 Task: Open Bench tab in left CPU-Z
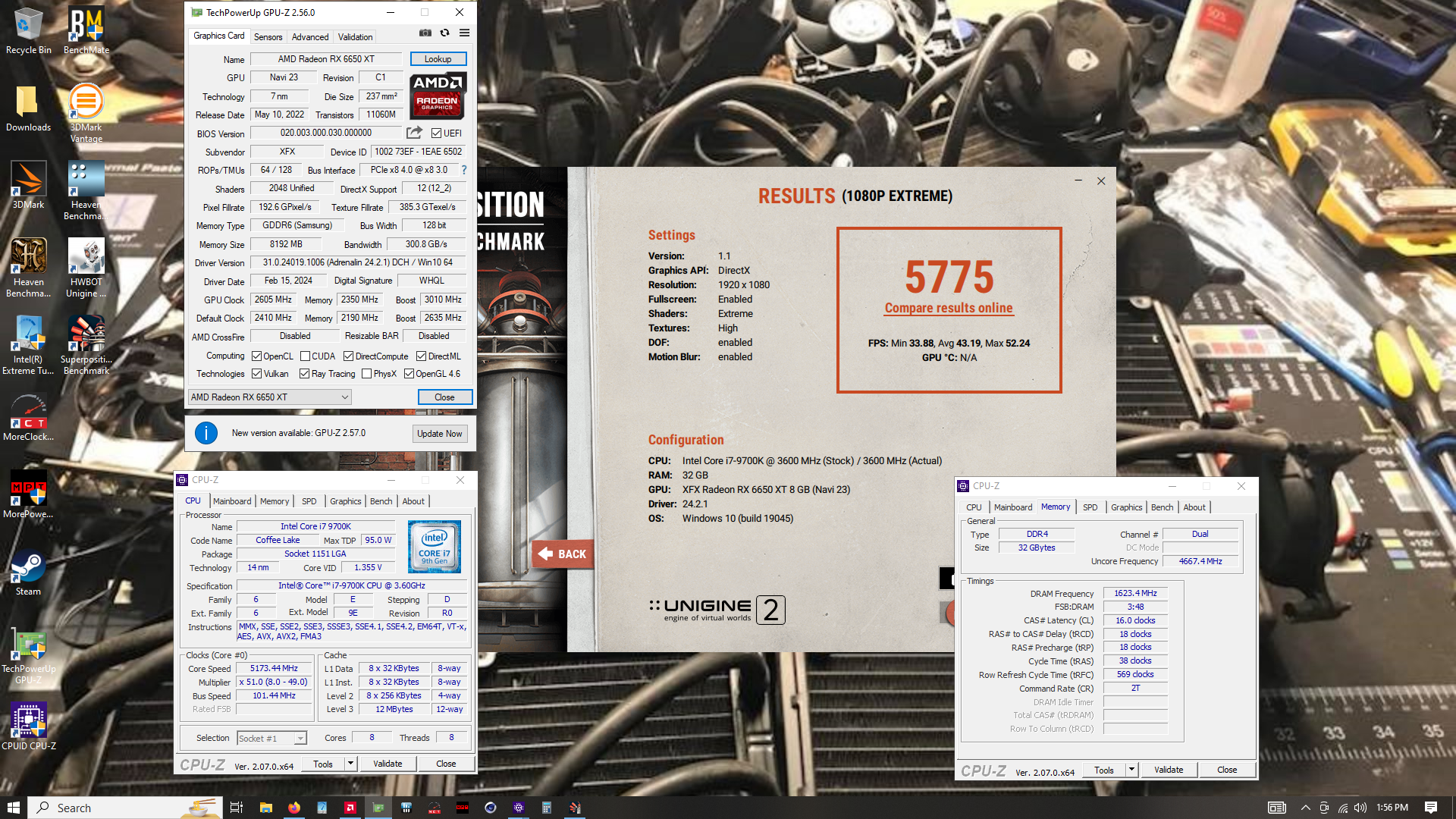pyautogui.click(x=381, y=501)
